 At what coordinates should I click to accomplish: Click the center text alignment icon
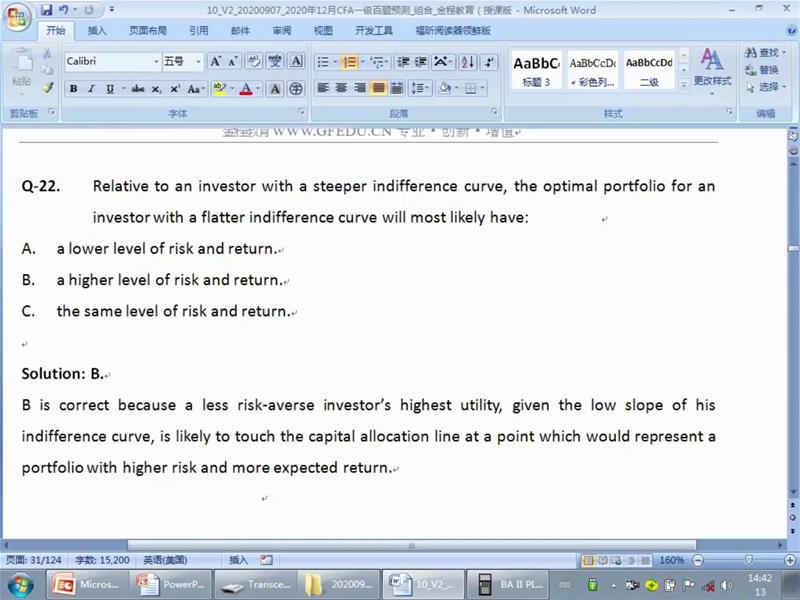(341, 89)
